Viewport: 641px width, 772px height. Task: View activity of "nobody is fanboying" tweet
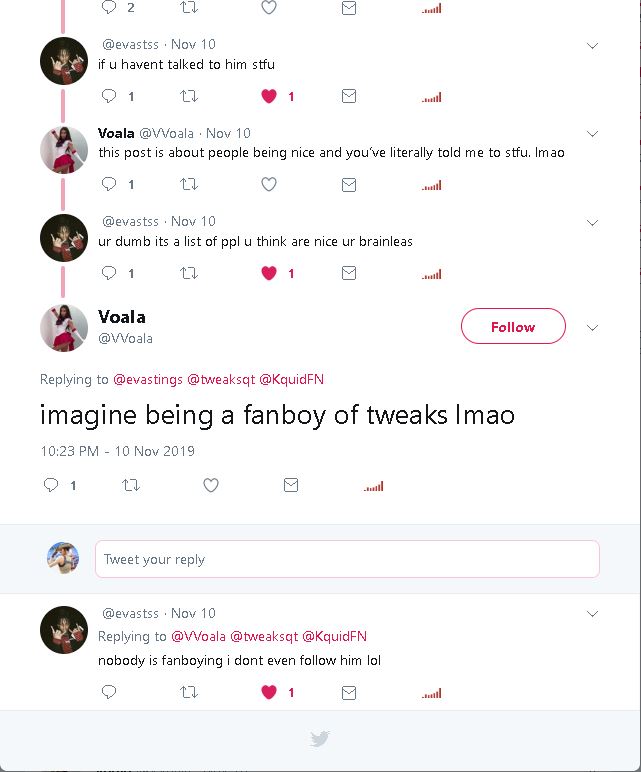point(431,693)
